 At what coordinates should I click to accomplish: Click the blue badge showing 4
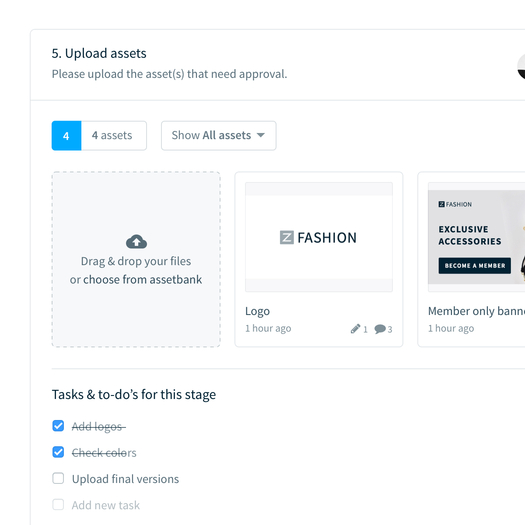tap(66, 136)
